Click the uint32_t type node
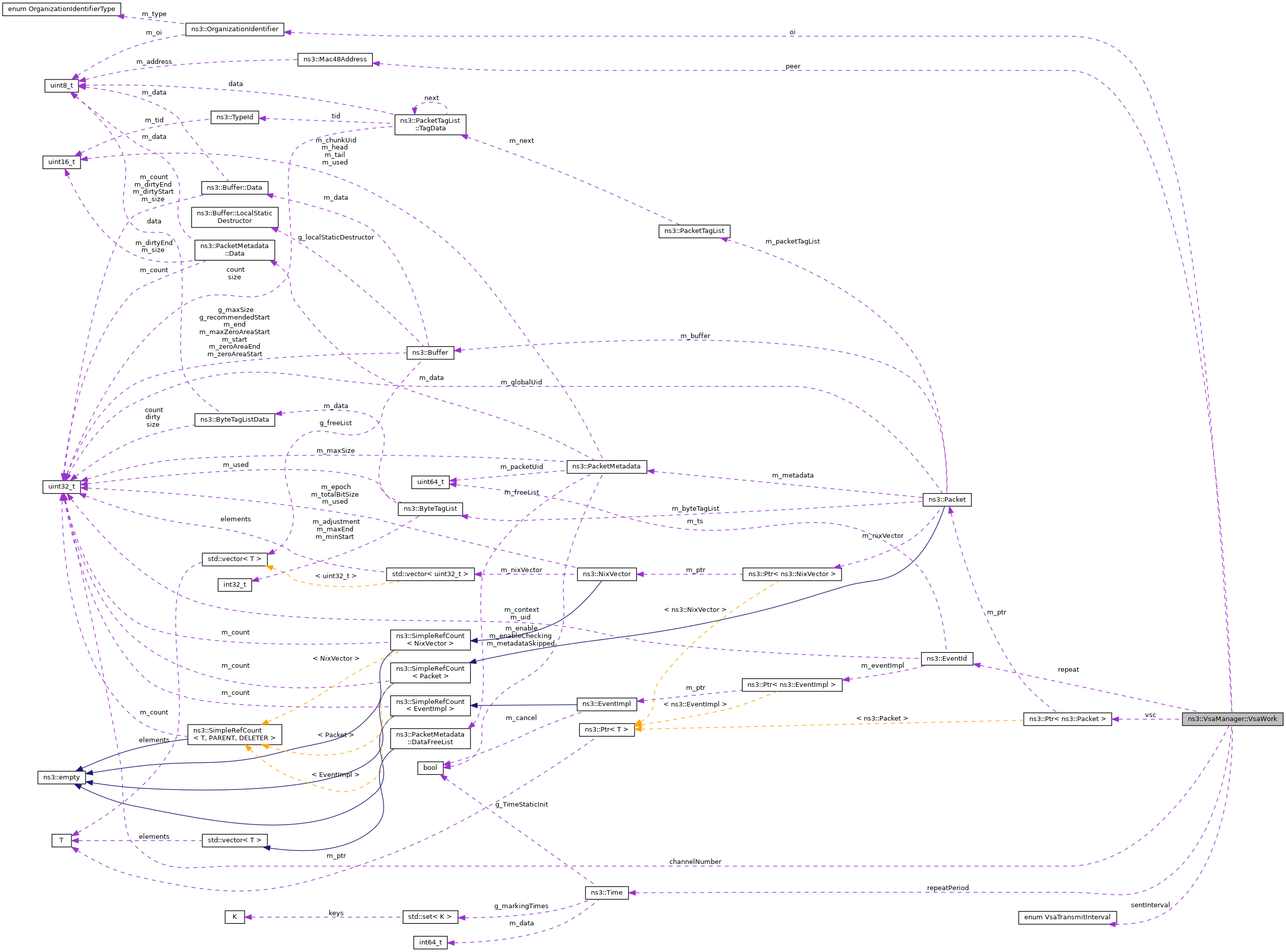 [62, 487]
